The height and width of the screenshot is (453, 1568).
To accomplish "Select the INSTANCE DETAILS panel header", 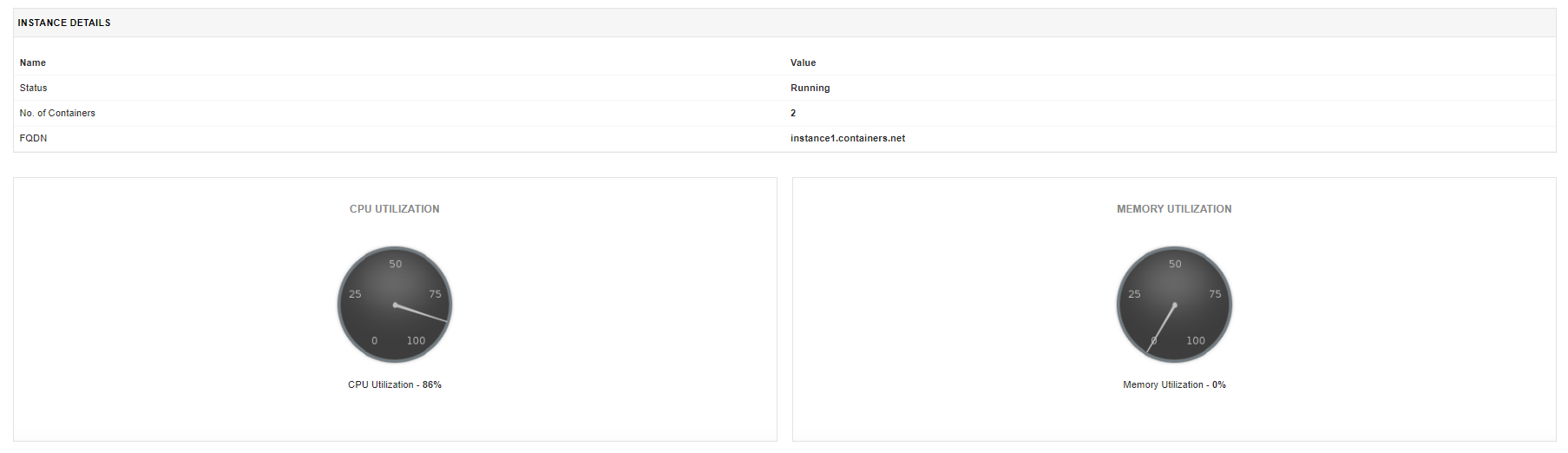I will [64, 23].
